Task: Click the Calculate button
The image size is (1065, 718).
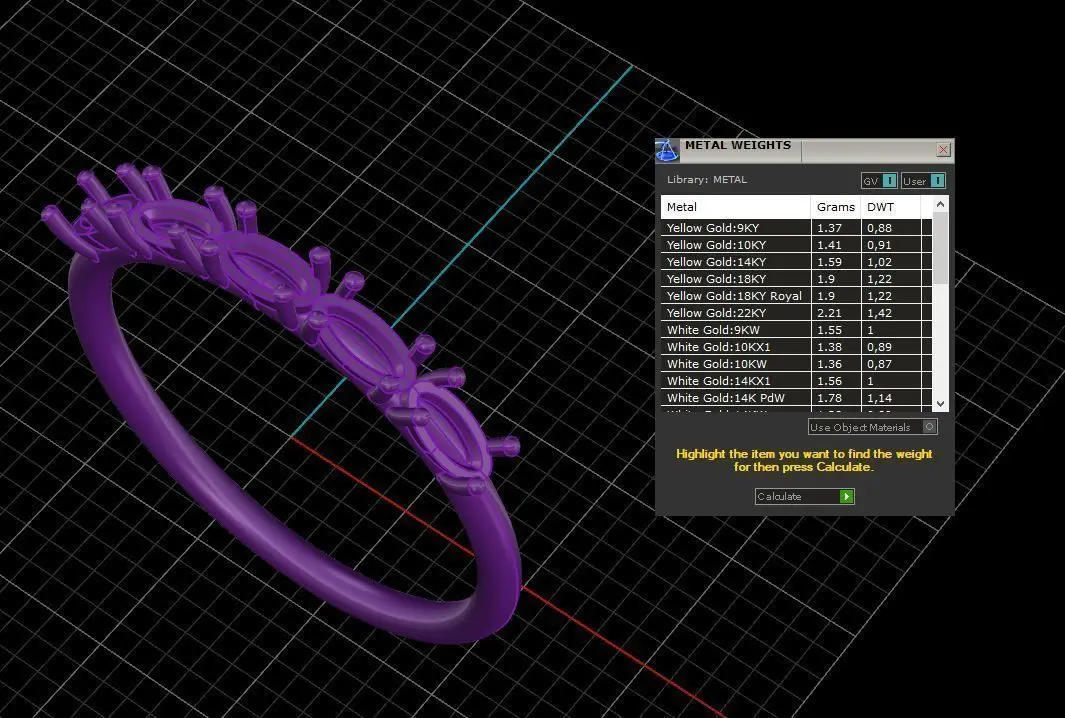Action: [x=804, y=497]
